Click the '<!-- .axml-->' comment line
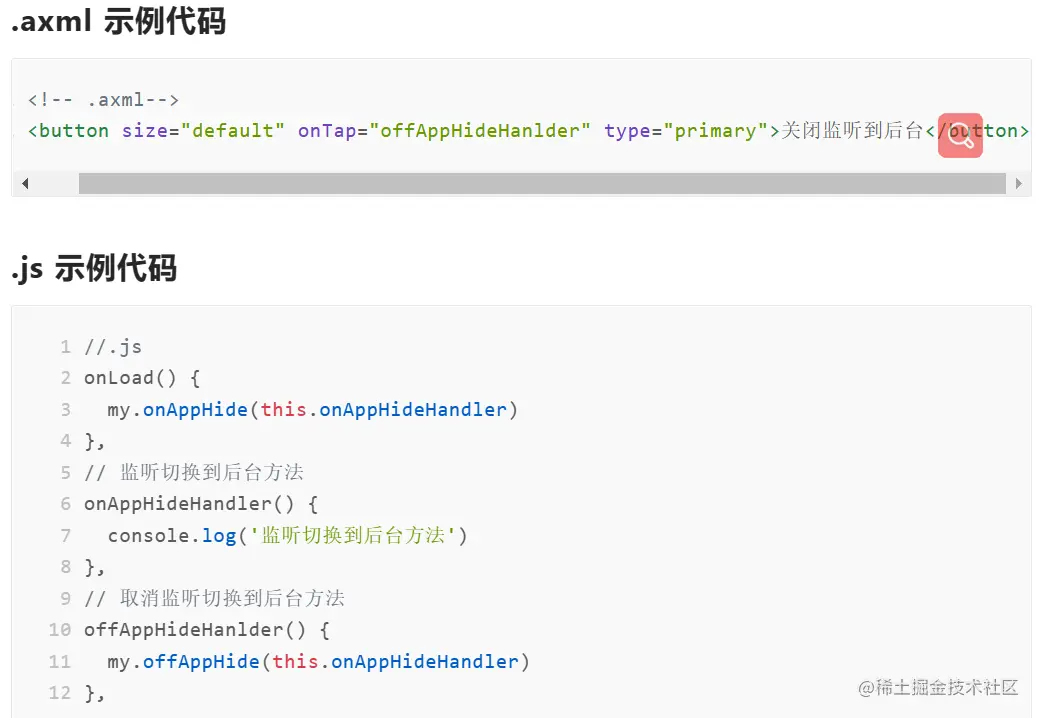The image size is (1039, 718). (103, 100)
